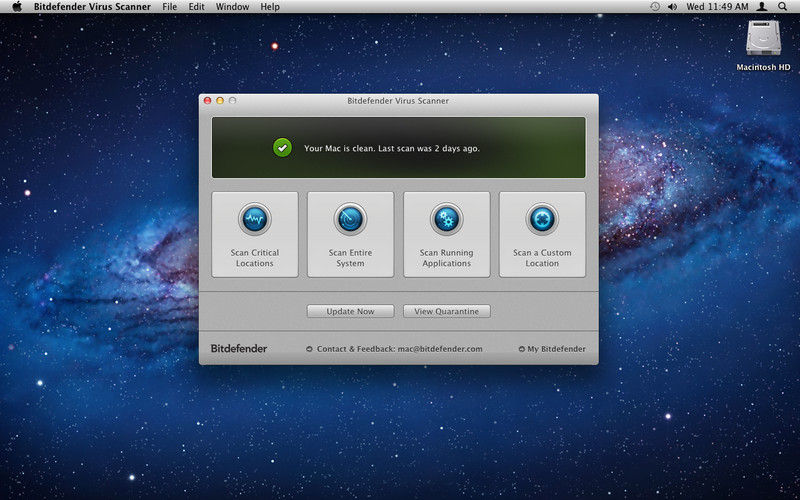Click the "Scan Critical Locations" label
800x500 pixels.
click(255, 258)
